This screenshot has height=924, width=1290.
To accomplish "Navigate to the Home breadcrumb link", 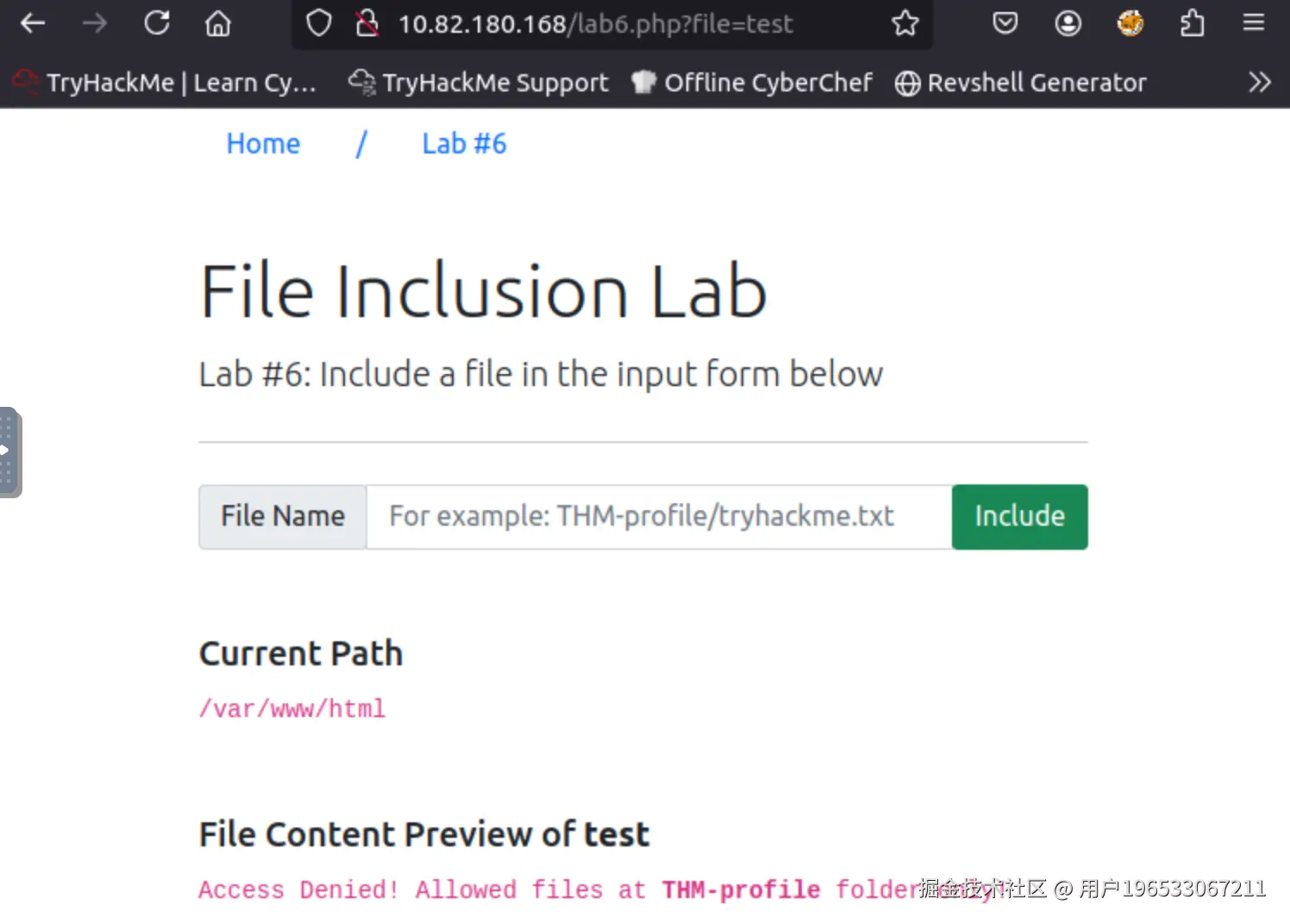I will pyautogui.click(x=263, y=144).
